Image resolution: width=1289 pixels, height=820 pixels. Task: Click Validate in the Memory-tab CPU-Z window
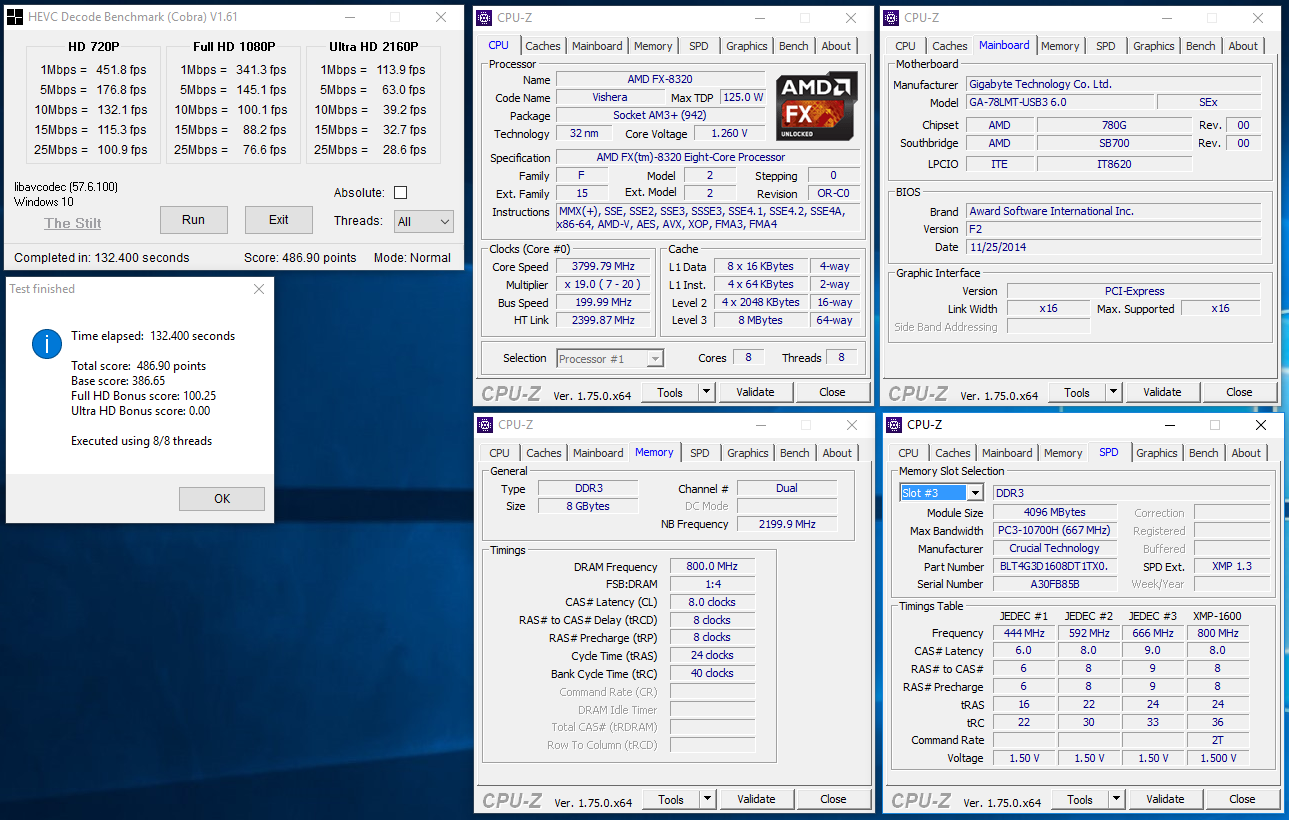tap(756, 799)
